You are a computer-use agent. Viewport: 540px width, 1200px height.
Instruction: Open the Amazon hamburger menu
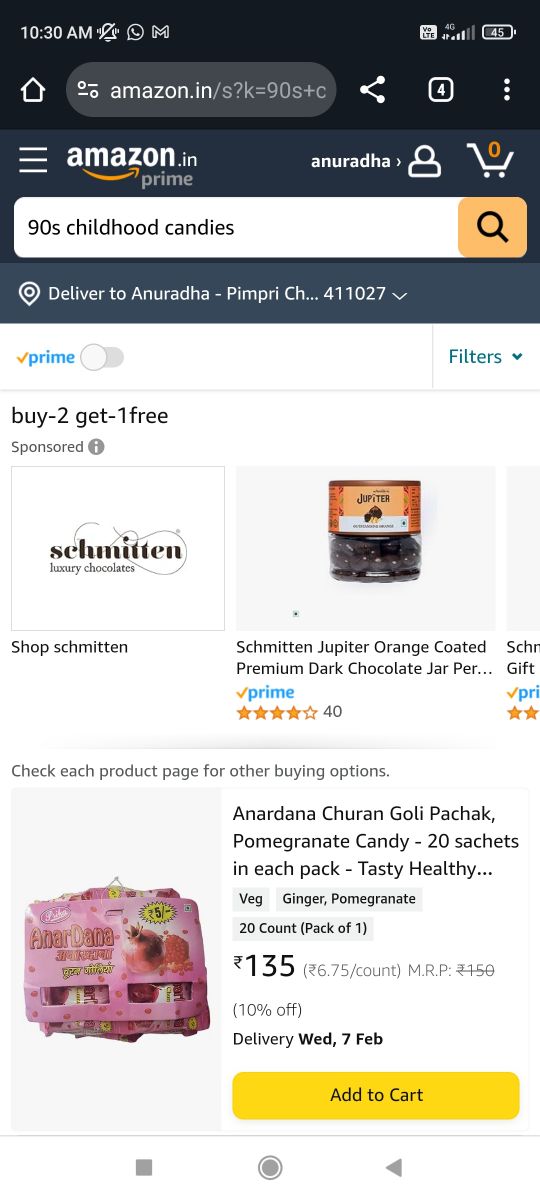click(x=33, y=160)
